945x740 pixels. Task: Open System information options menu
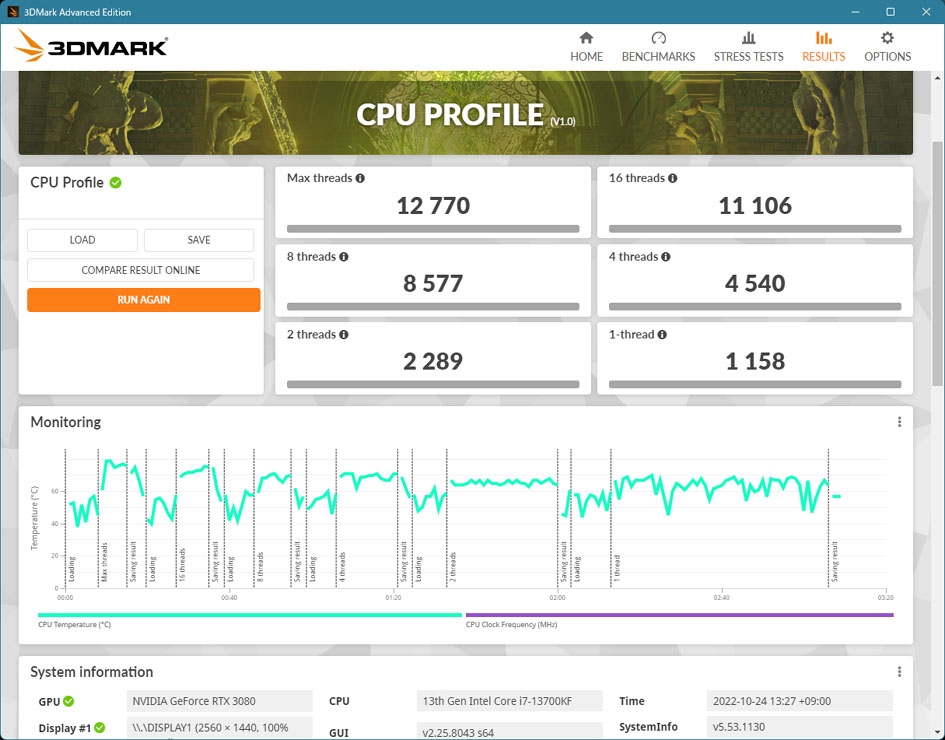[899, 671]
